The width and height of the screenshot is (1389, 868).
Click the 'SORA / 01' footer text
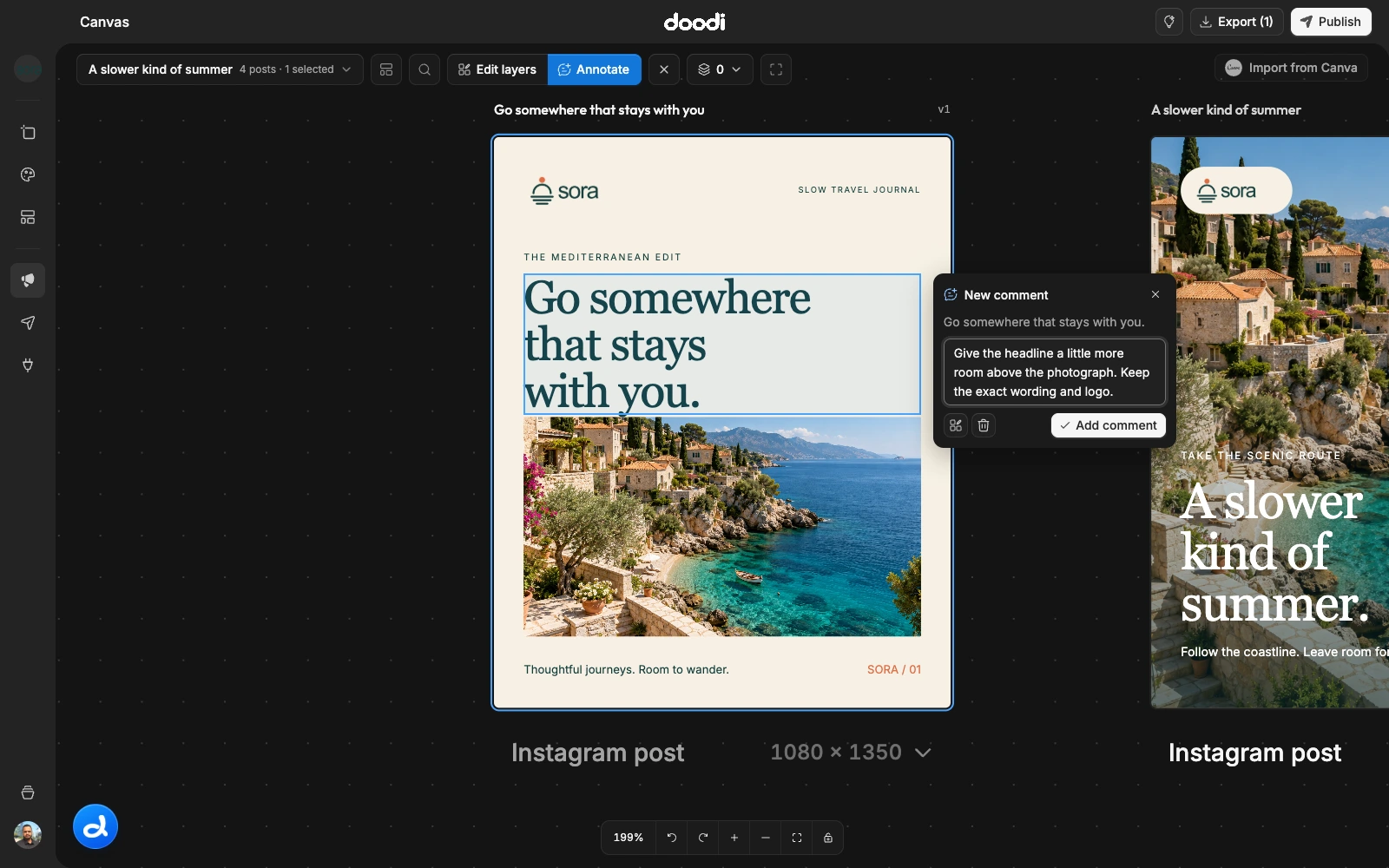tap(894, 669)
